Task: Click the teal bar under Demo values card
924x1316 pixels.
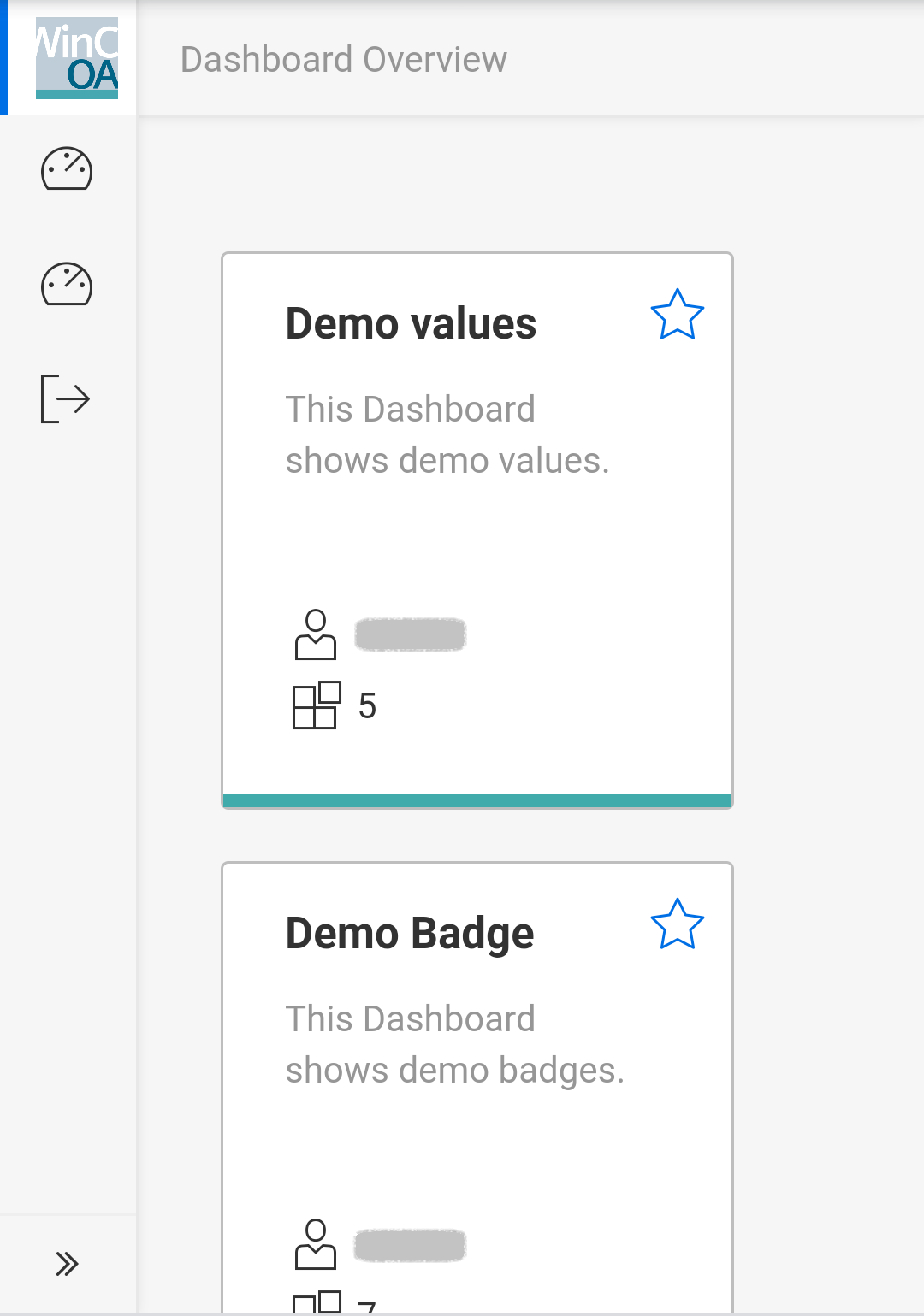Action: tap(477, 800)
